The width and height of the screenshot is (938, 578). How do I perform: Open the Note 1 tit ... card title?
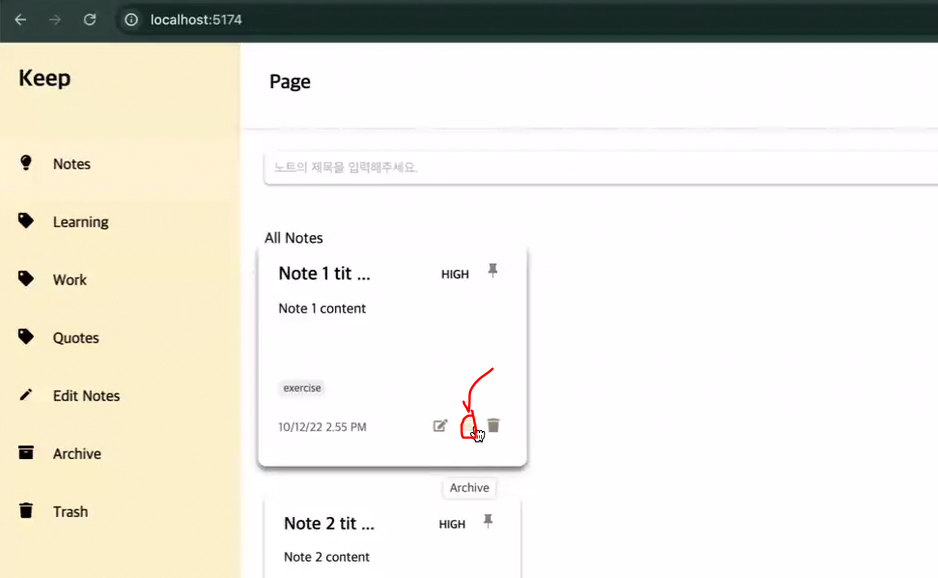324,273
